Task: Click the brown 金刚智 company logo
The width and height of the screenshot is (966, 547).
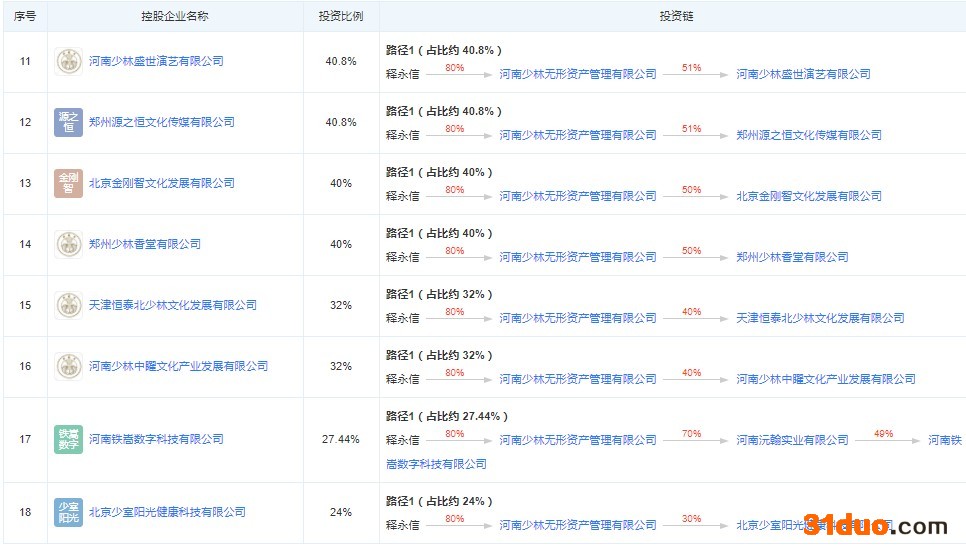Action: [68, 183]
